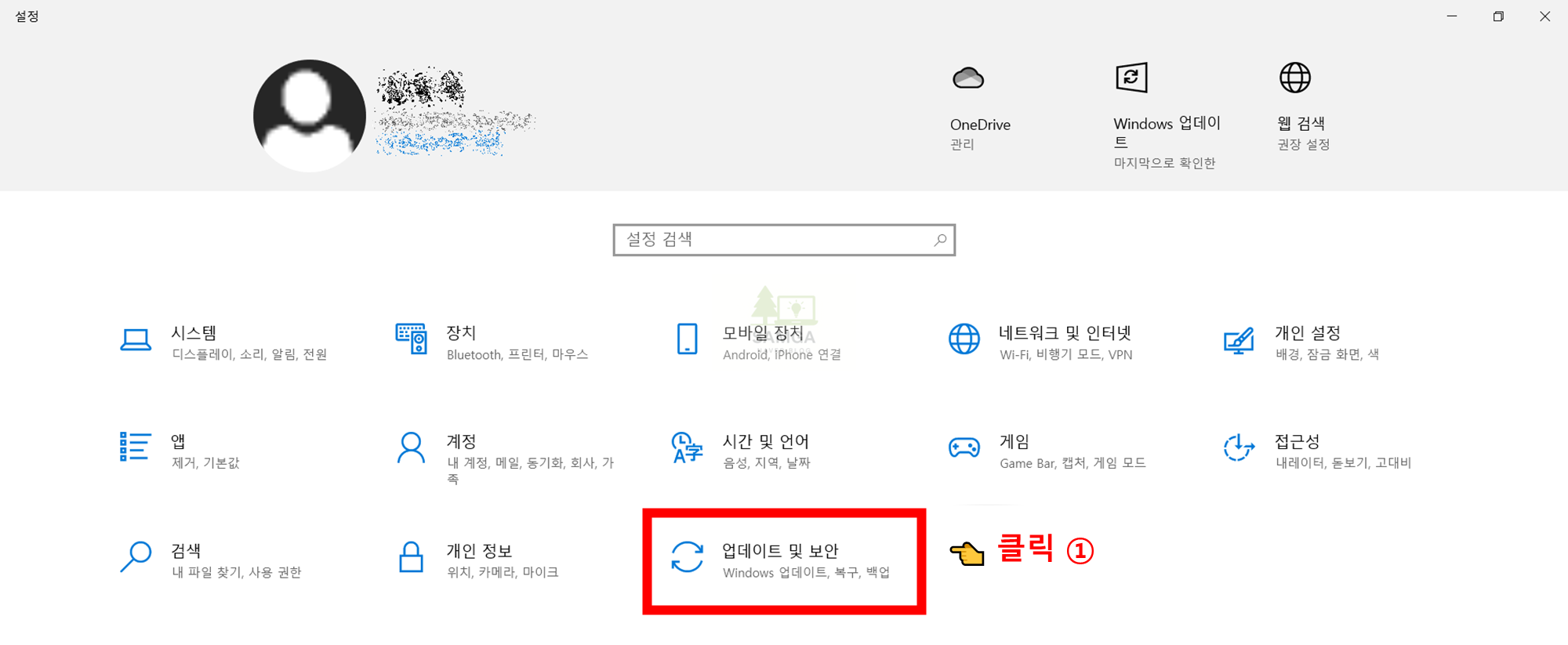Image resolution: width=1568 pixels, height=645 pixels.
Task: Select the 모바일 장치 category title
Action: click(763, 333)
